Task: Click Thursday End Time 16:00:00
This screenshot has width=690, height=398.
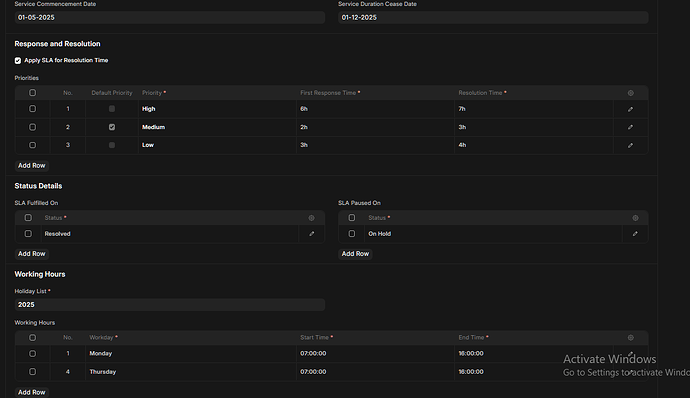Action: pos(534,372)
